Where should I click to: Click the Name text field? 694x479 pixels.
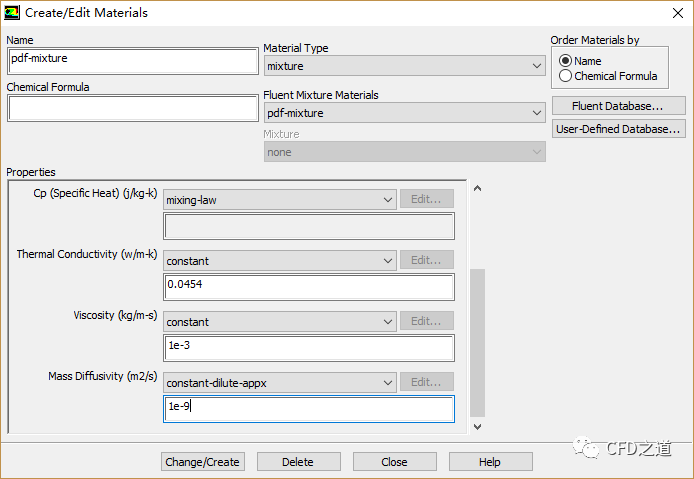tap(132, 60)
